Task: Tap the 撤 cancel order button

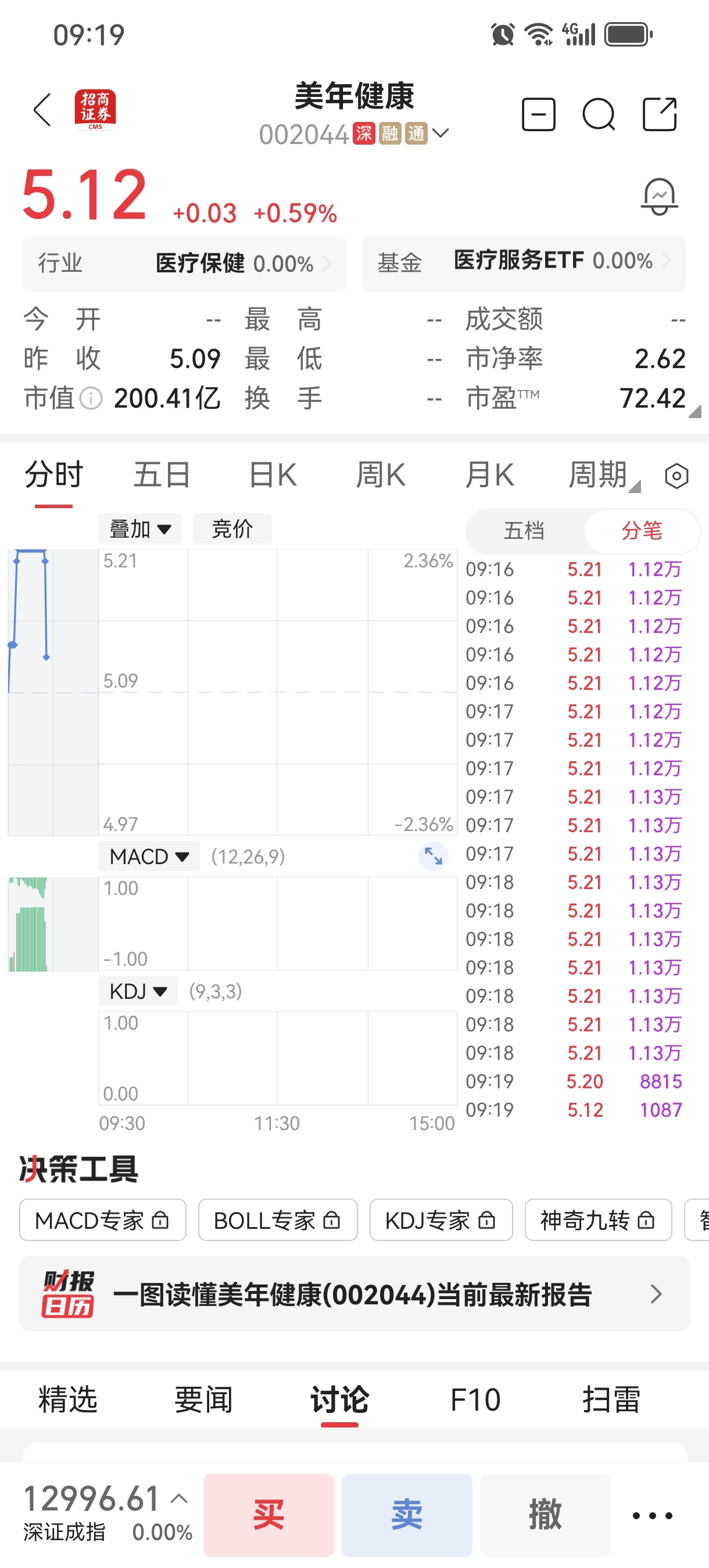Action: coord(545,1515)
